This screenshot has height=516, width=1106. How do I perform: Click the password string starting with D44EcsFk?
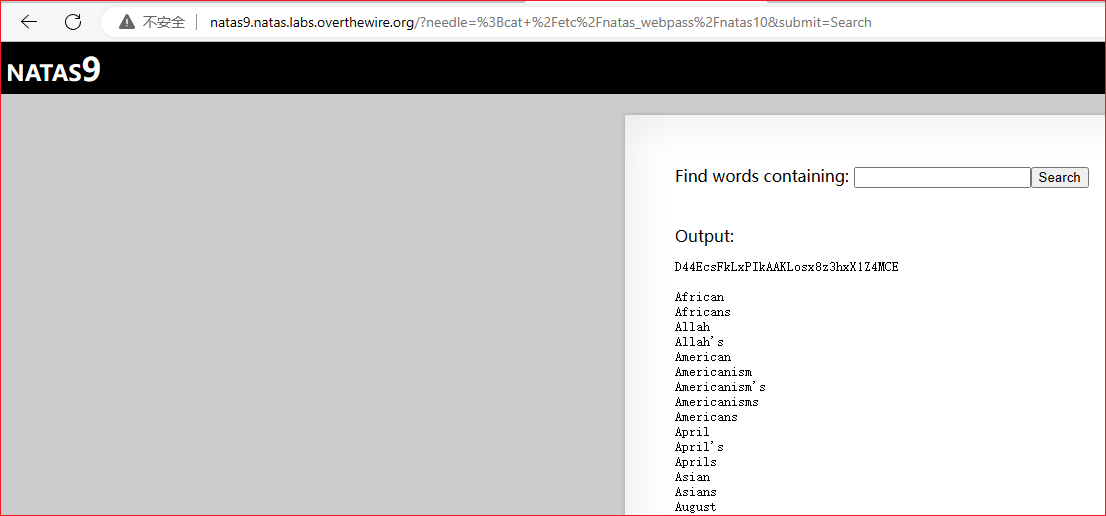(x=786, y=267)
